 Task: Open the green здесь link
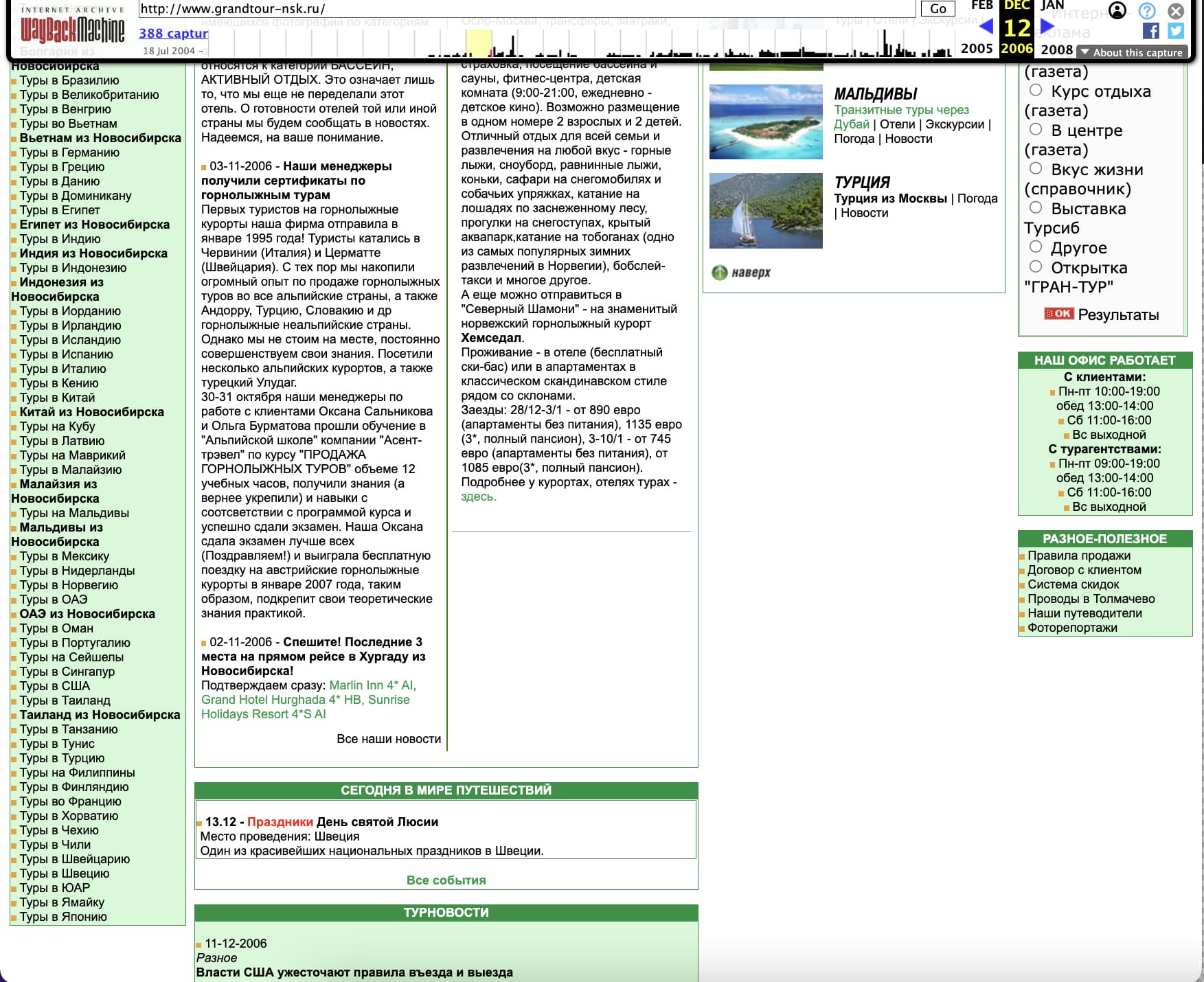[479, 496]
